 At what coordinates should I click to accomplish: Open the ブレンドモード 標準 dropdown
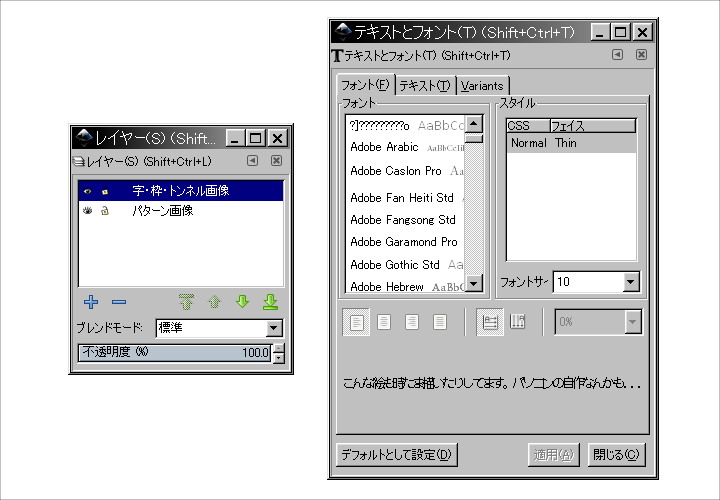(219, 328)
